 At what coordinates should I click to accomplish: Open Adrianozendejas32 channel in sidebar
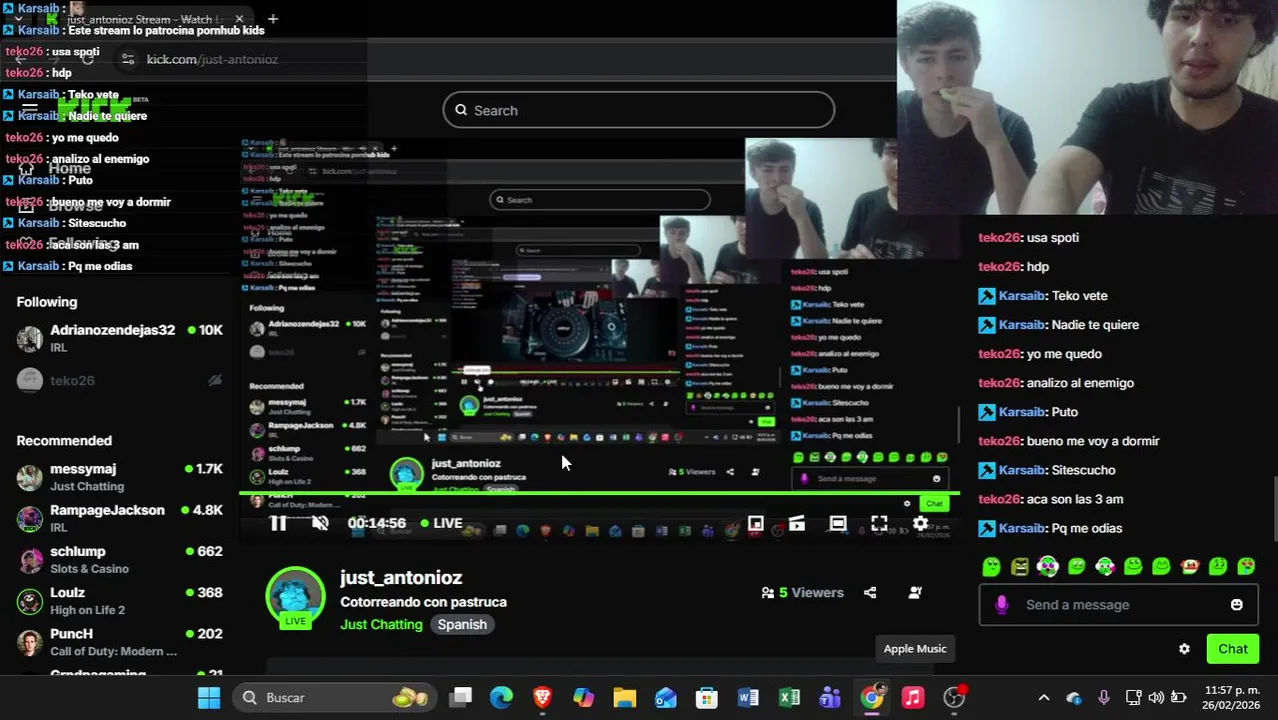[120, 338]
